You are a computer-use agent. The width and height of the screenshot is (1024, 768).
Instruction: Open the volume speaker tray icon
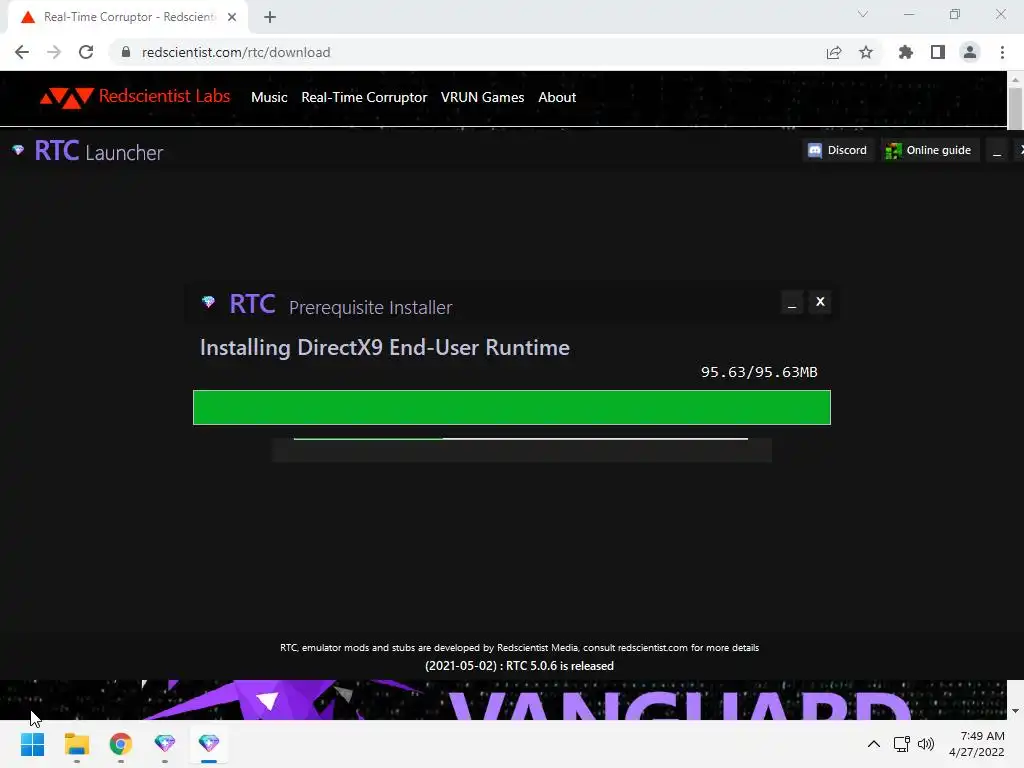tap(926, 744)
